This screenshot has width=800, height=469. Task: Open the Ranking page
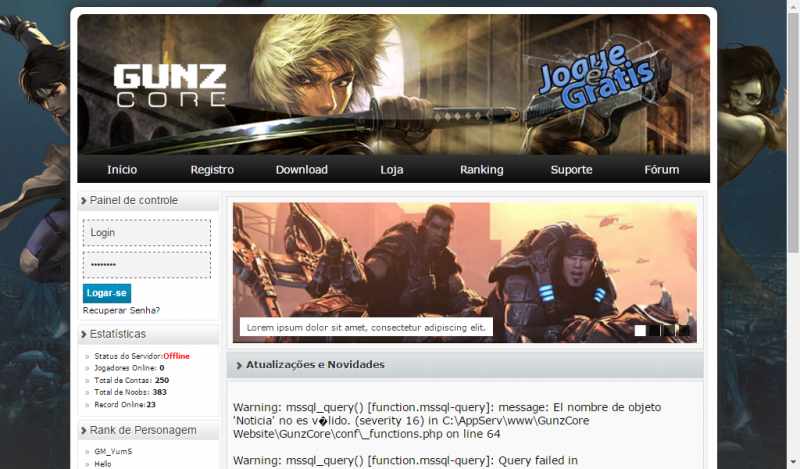tap(482, 169)
